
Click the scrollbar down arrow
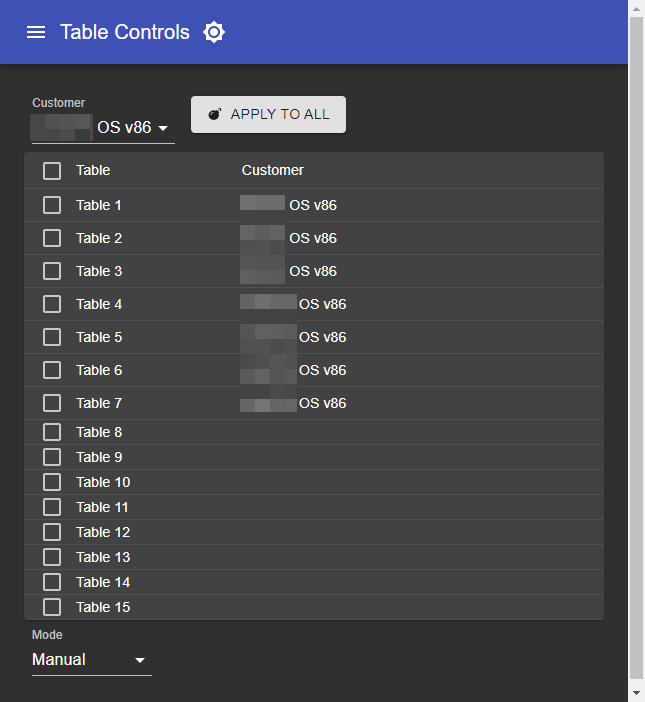pyautogui.click(x=636, y=692)
